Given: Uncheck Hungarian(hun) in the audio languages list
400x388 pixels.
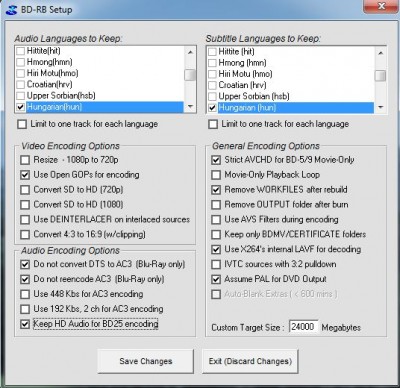Looking at the screenshot, I should coord(21,107).
